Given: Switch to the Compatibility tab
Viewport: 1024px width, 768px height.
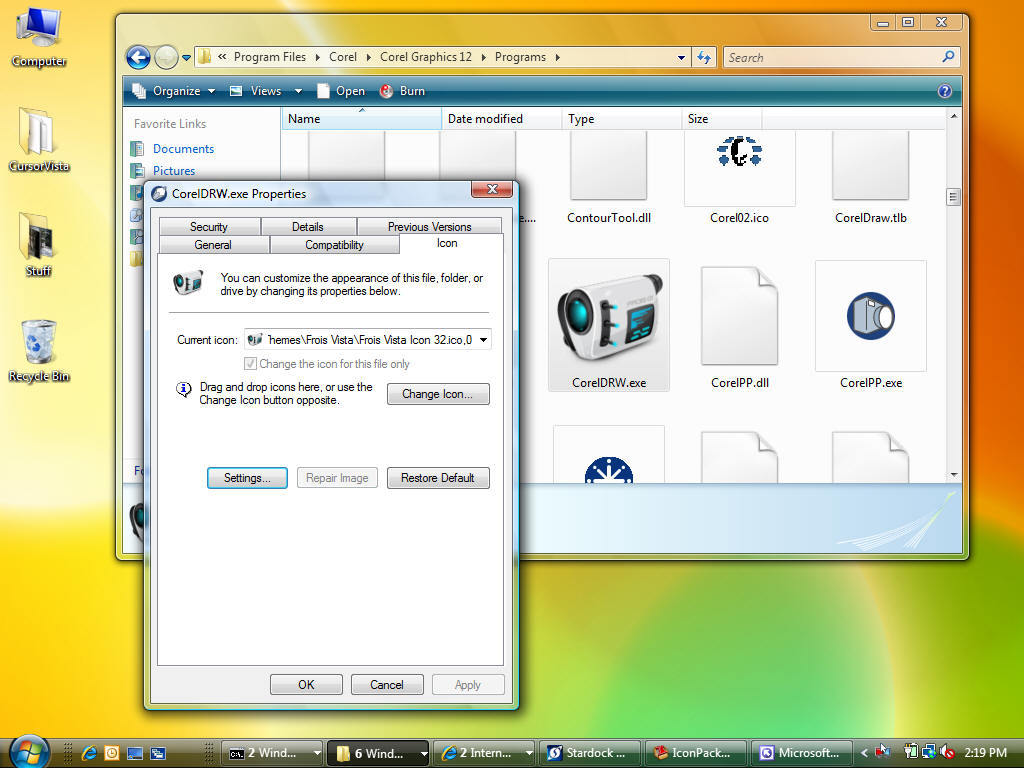Looking at the screenshot, I should click(334, 244).
